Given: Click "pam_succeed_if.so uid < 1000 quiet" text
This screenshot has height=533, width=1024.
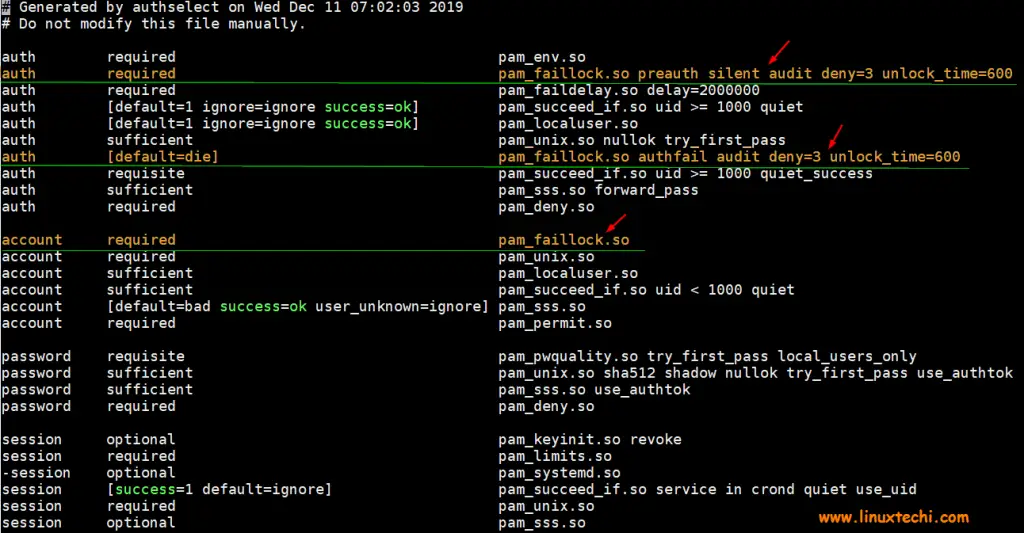Looking at the screenshot, I should [647, 290].
